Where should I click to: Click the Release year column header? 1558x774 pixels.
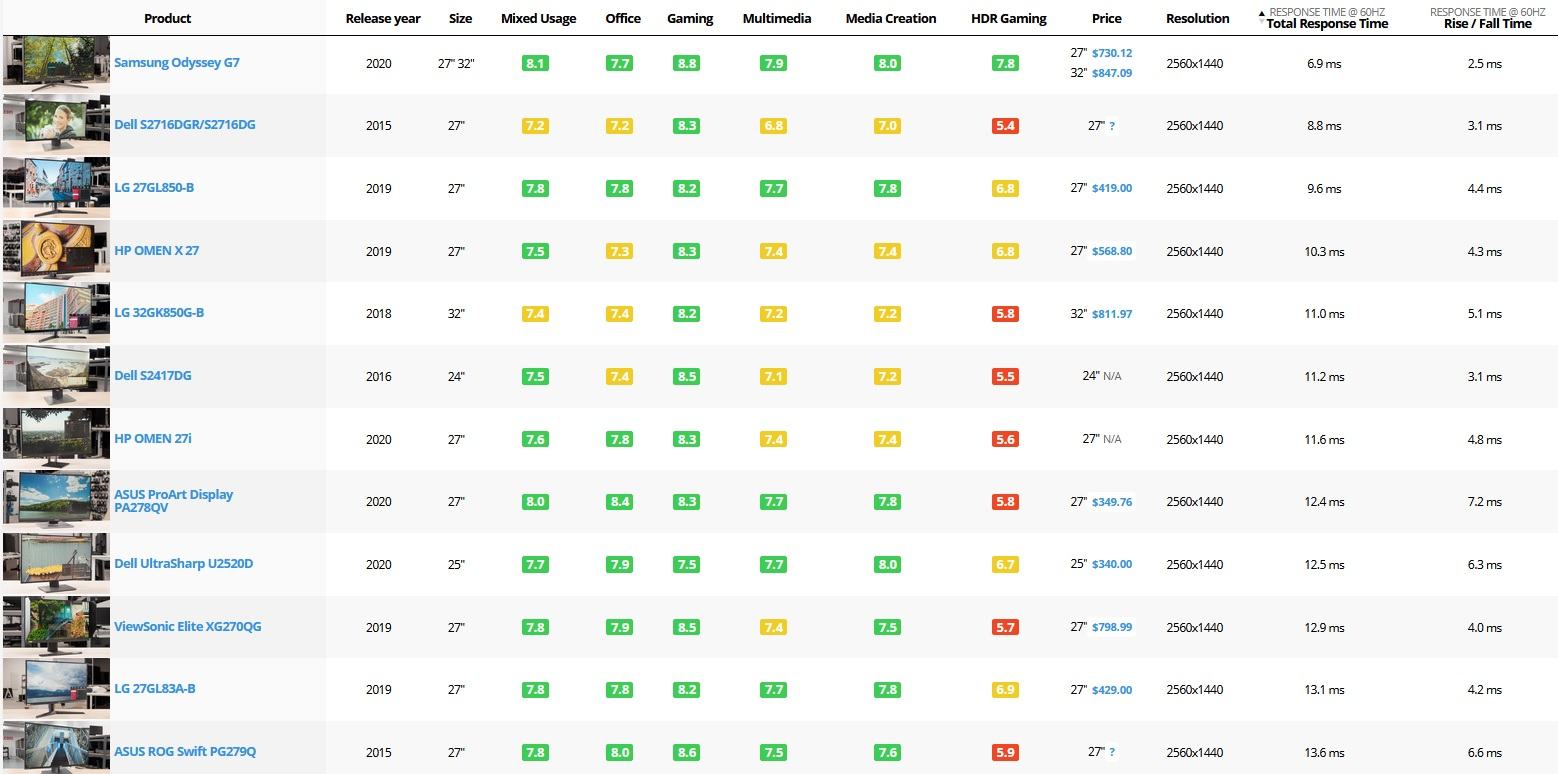(383, 18)
